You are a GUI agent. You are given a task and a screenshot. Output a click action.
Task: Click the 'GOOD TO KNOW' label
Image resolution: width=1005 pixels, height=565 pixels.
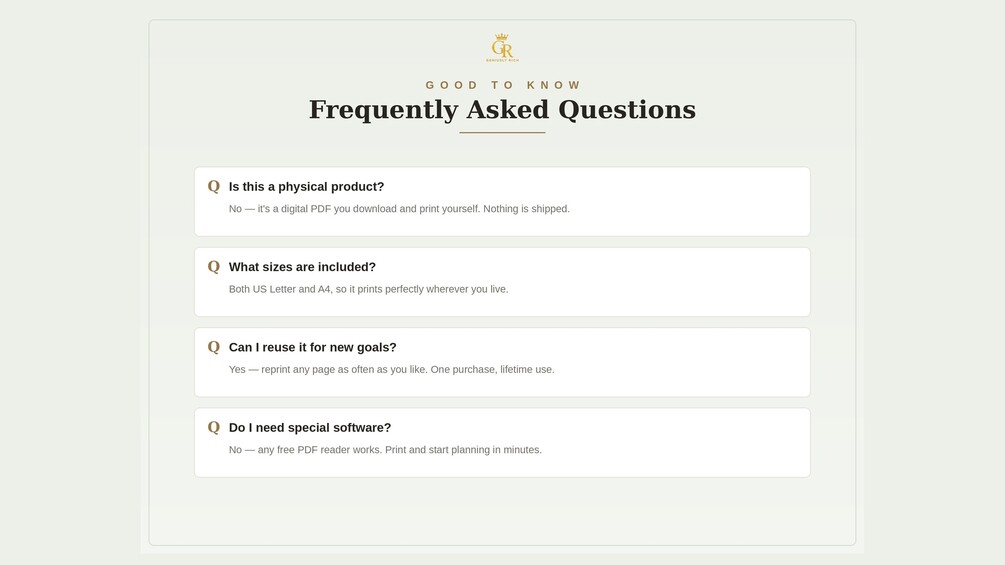pyautogui.click(x=502, y=85)
